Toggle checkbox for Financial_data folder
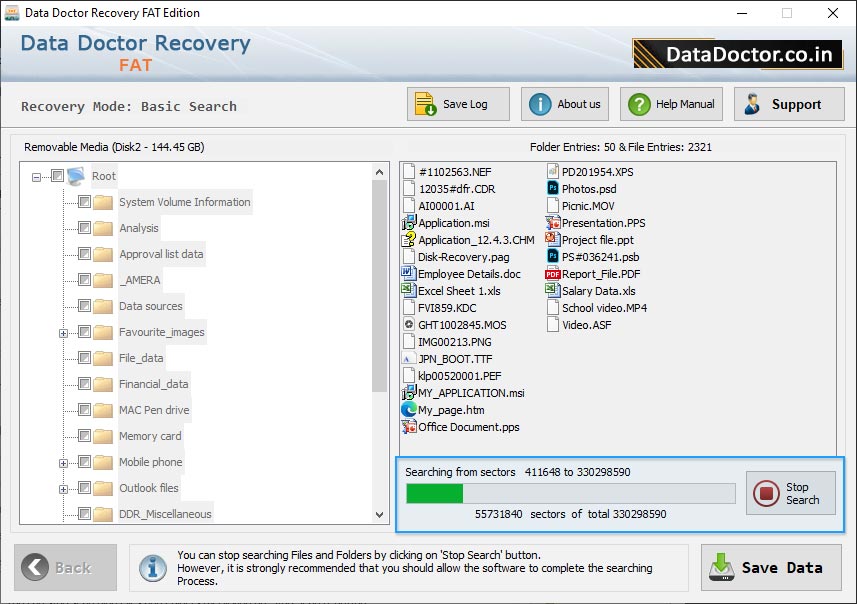The width and height of the screenshot is (857, 604). 84,384
